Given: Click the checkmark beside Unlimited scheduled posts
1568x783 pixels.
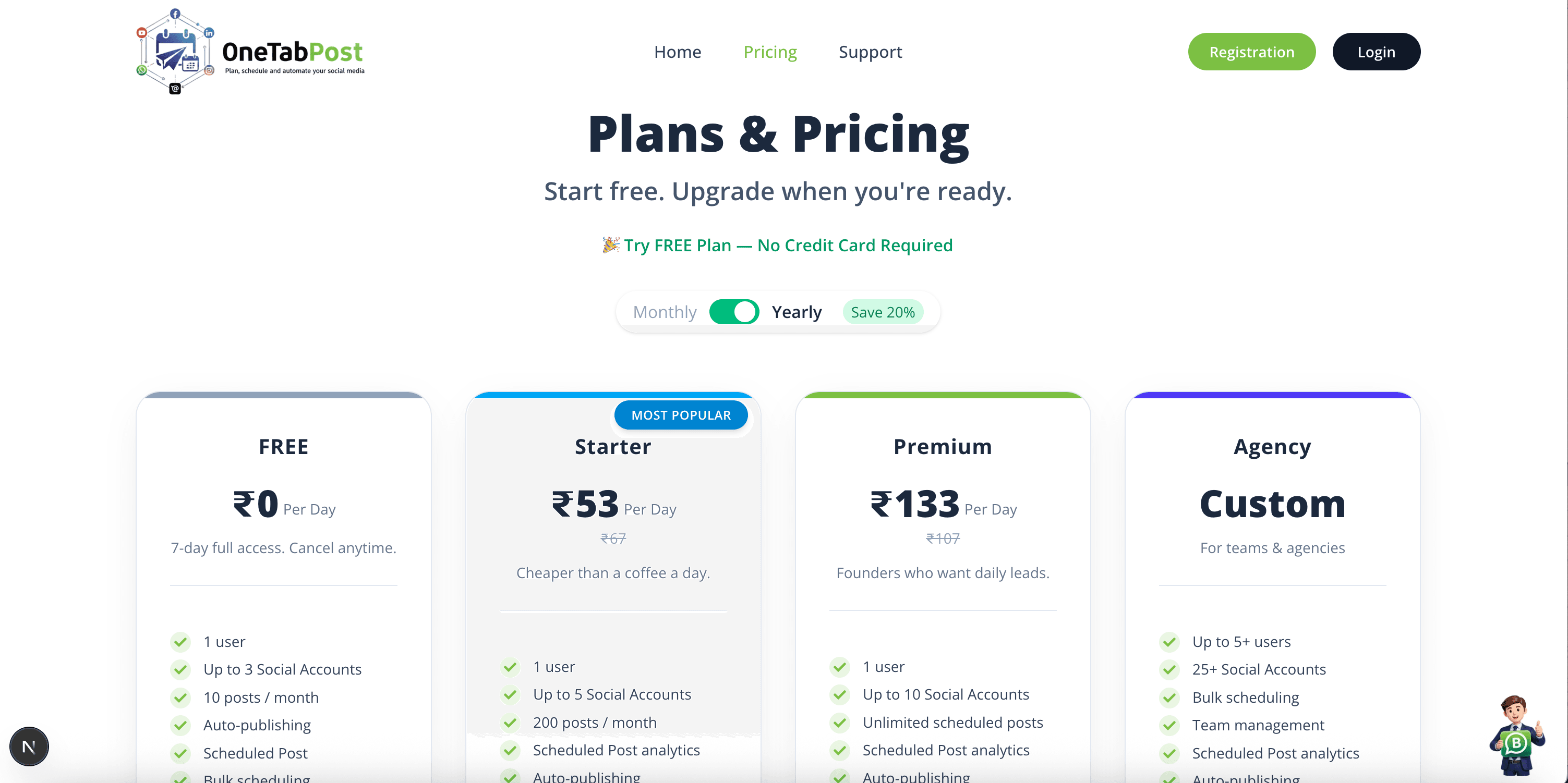Looking at the screenshot, I should 840,723.
